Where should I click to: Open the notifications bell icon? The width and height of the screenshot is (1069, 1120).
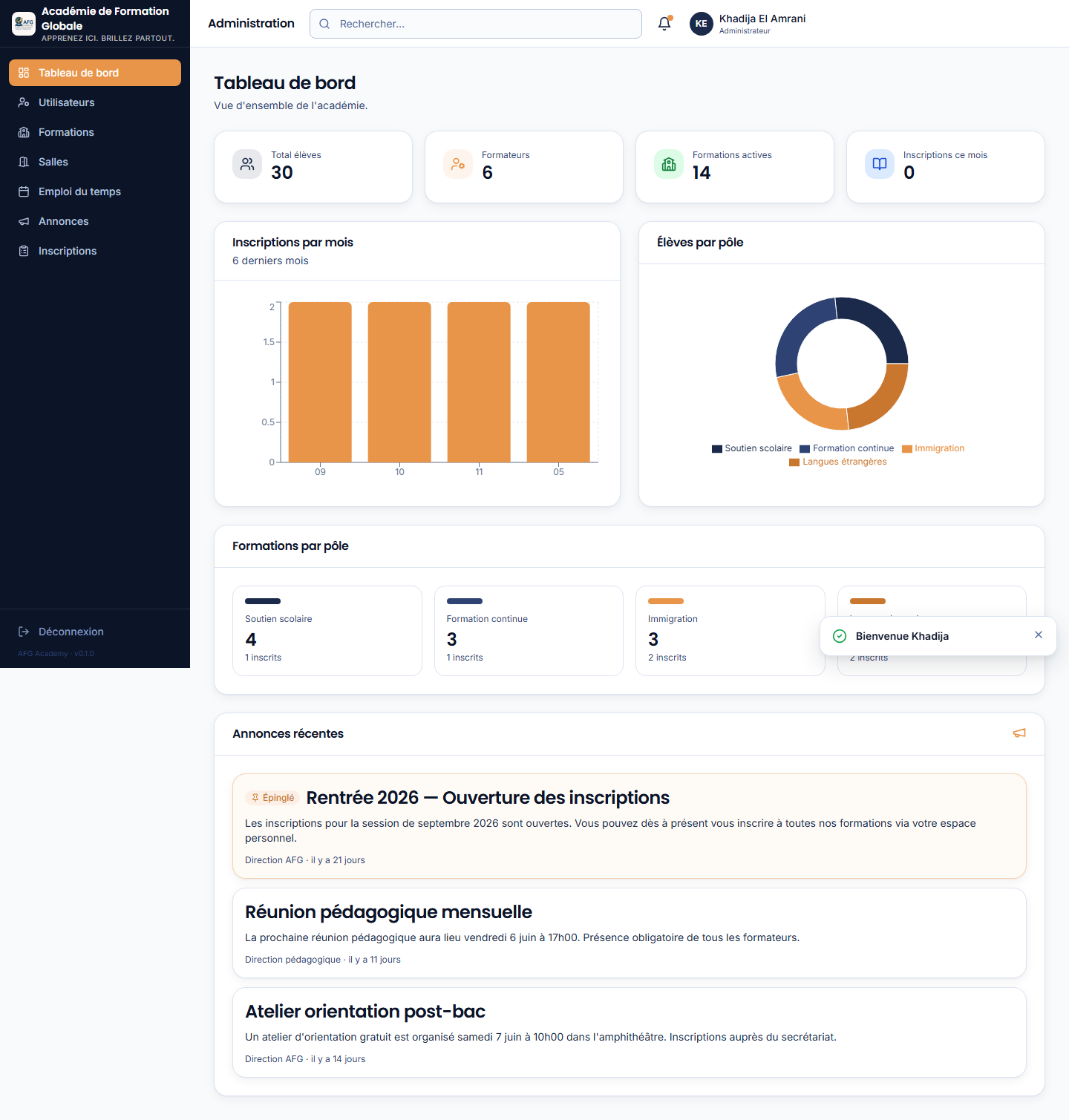(664, 24)
